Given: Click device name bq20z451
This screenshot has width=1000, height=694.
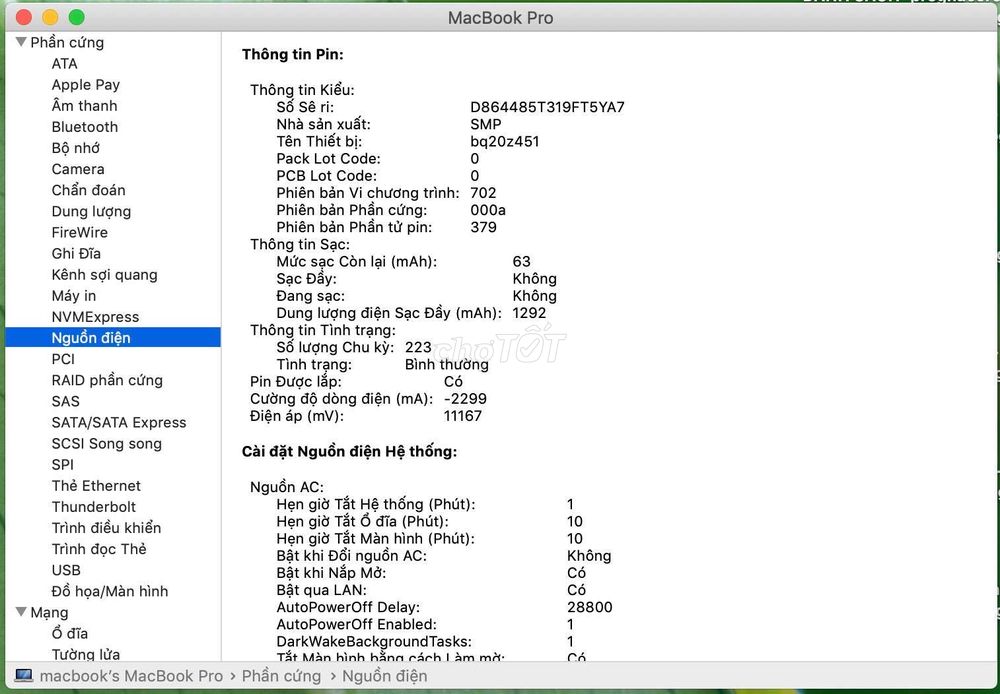Looking at the screenshot, I should (504, 142).
